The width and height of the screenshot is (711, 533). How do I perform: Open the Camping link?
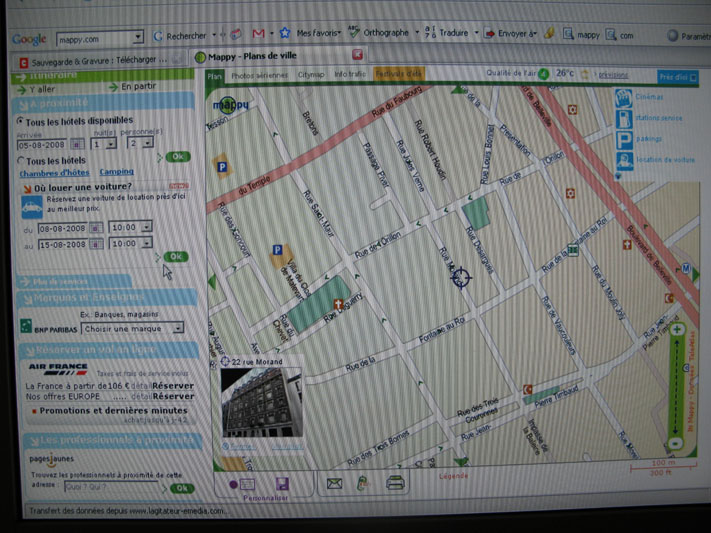tap(117, 171)
